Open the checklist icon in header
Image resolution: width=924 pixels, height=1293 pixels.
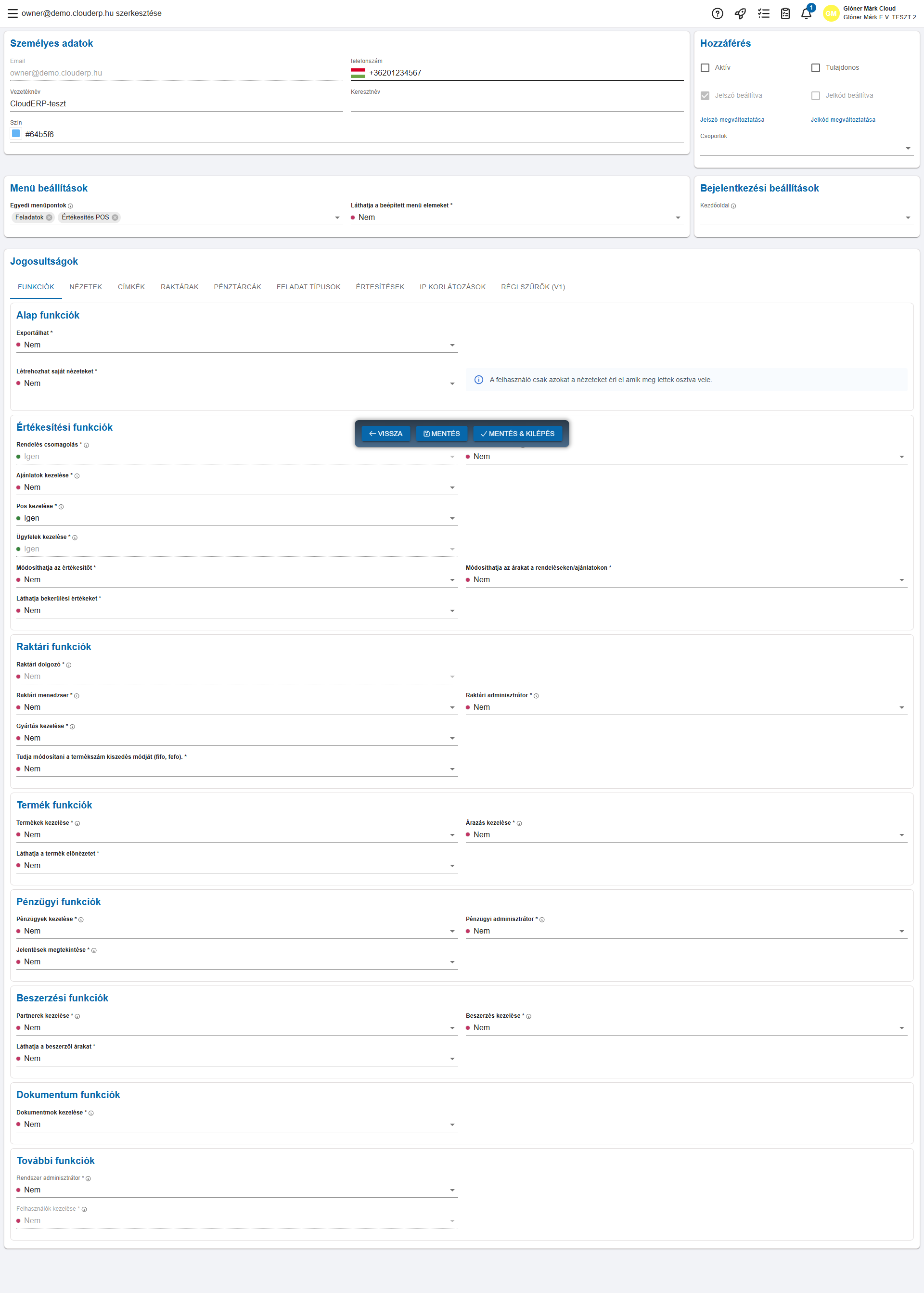point(764,13)
